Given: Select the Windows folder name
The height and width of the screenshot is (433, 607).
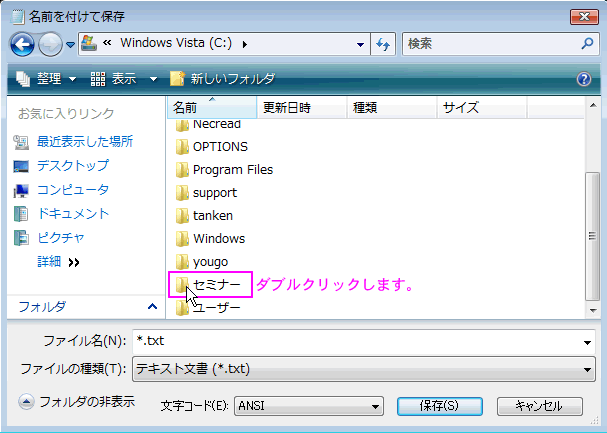Looking at the screenshot, I should 219,238.
